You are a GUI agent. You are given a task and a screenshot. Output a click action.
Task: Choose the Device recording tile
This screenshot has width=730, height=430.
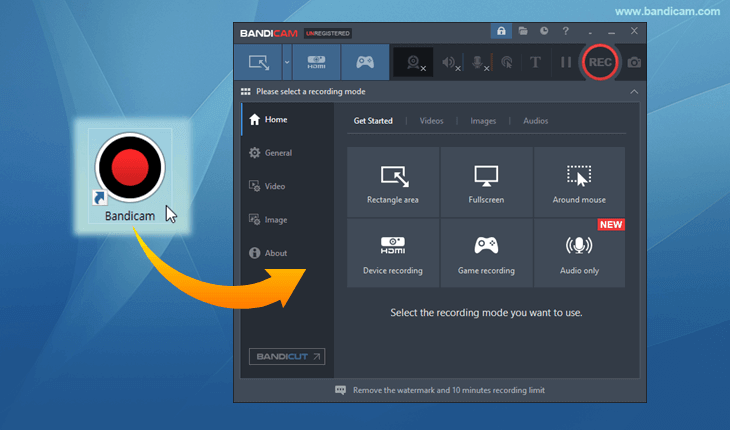pos(393,253)
